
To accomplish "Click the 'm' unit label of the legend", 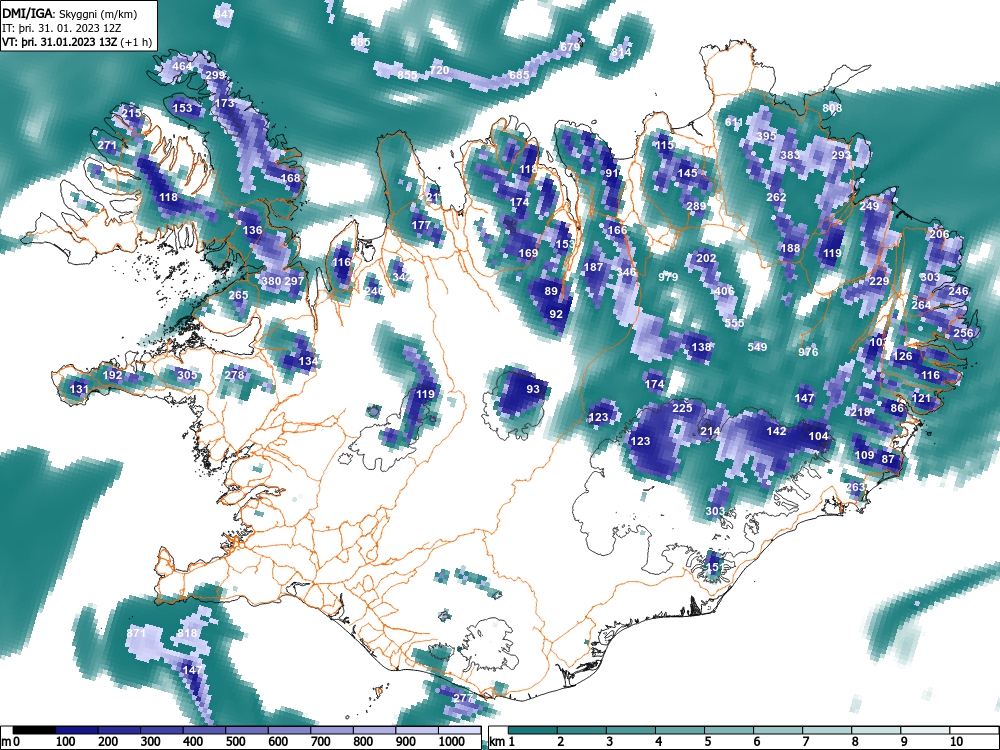I will click(x=6, y=742).
